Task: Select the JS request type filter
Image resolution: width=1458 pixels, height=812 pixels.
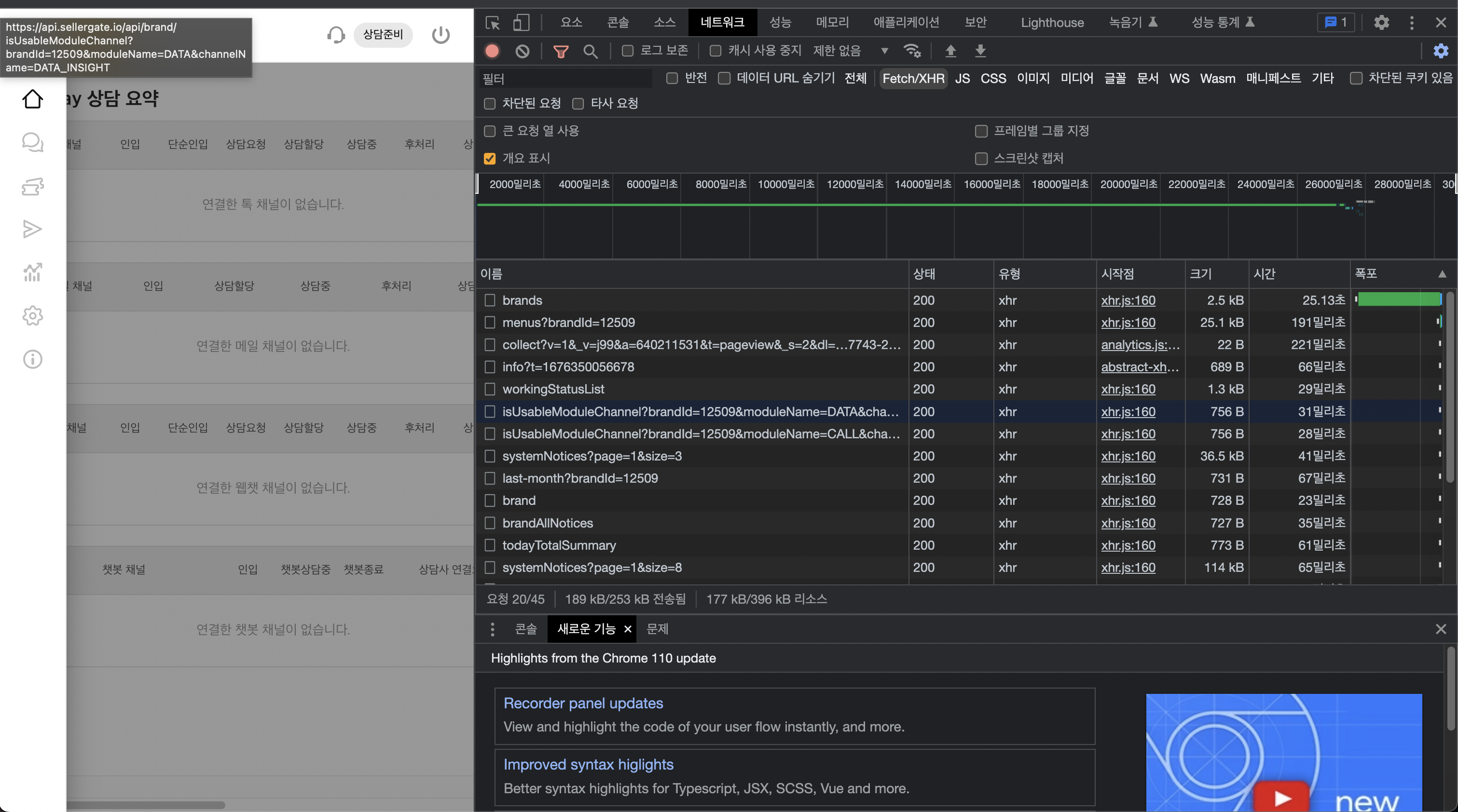Action: point(962,78)
